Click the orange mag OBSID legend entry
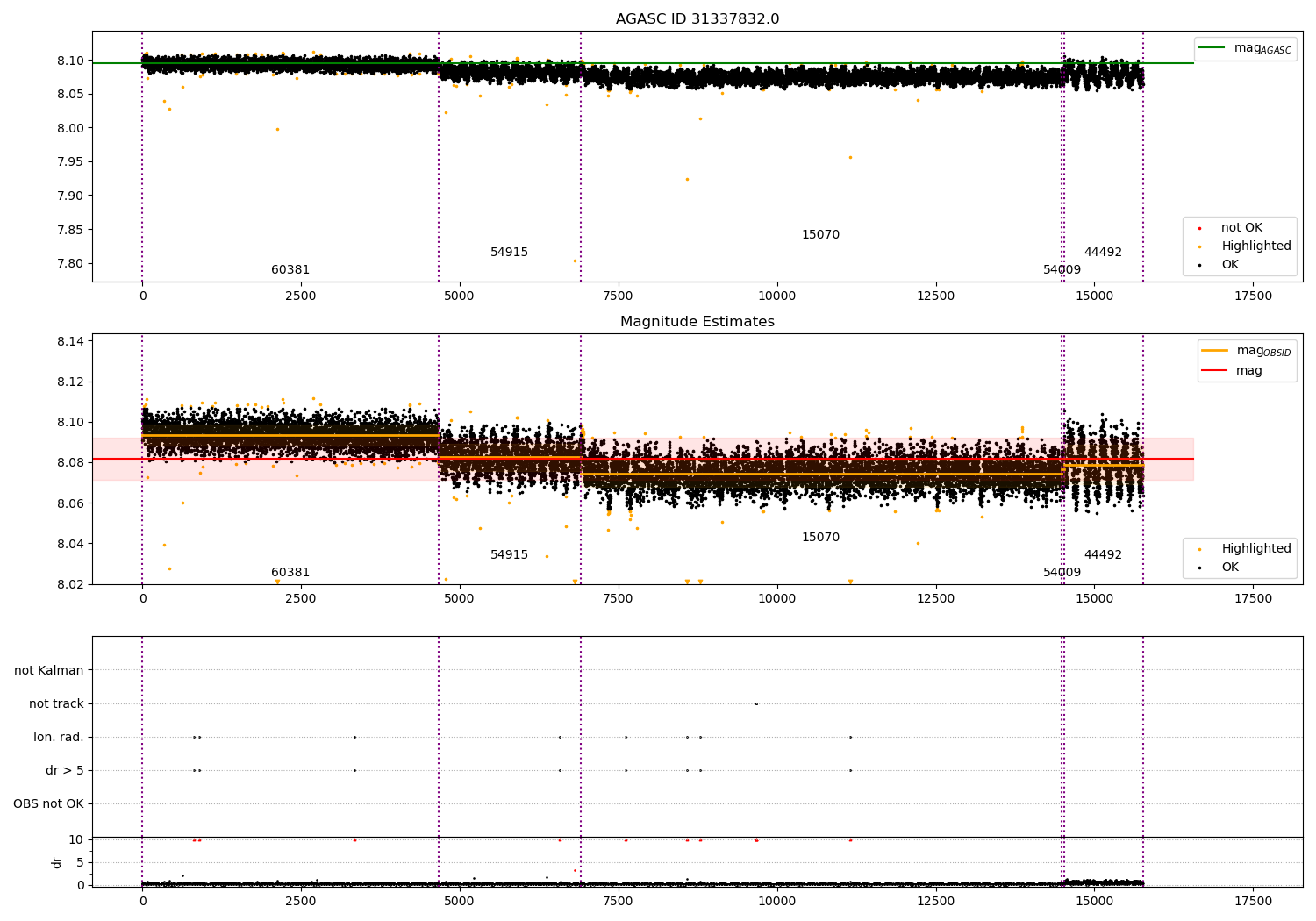Screen dimensions: 1316x921 pos(1246,351)
